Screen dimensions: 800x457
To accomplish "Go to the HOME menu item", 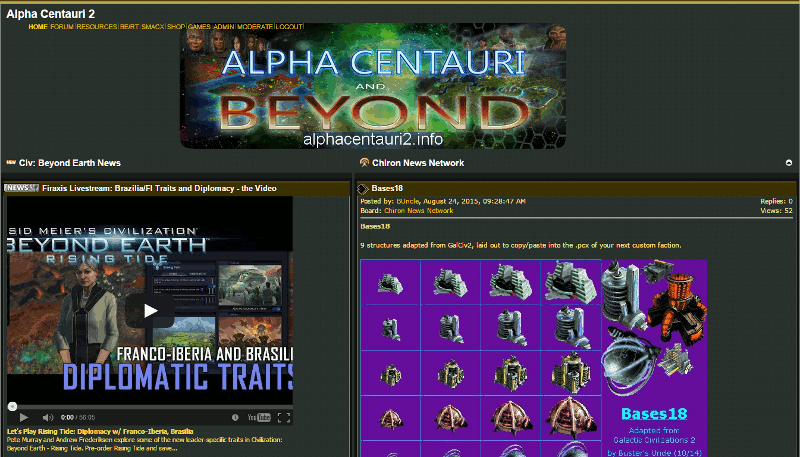I will point(37,27).
